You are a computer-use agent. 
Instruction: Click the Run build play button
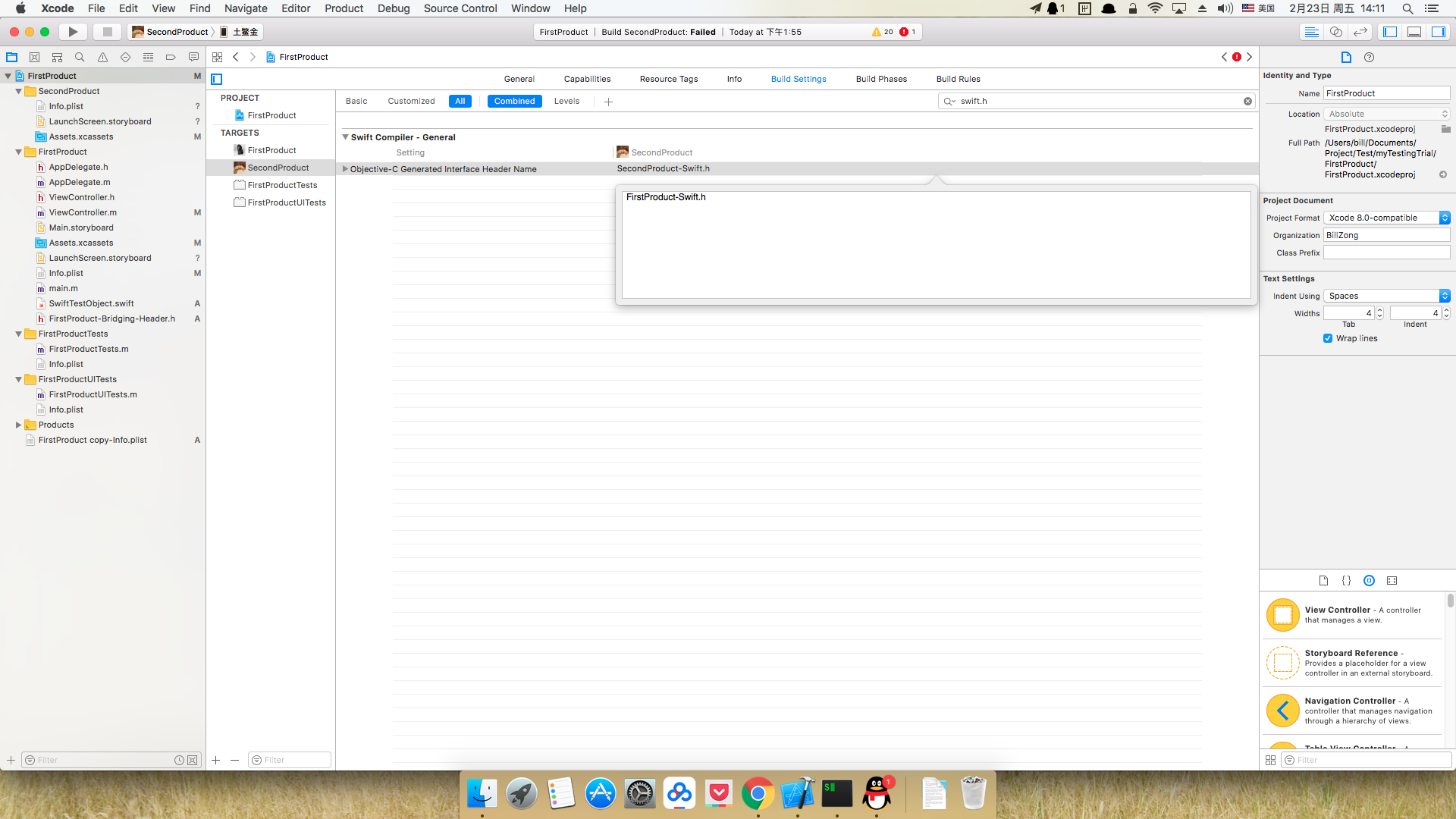point(73,32)
